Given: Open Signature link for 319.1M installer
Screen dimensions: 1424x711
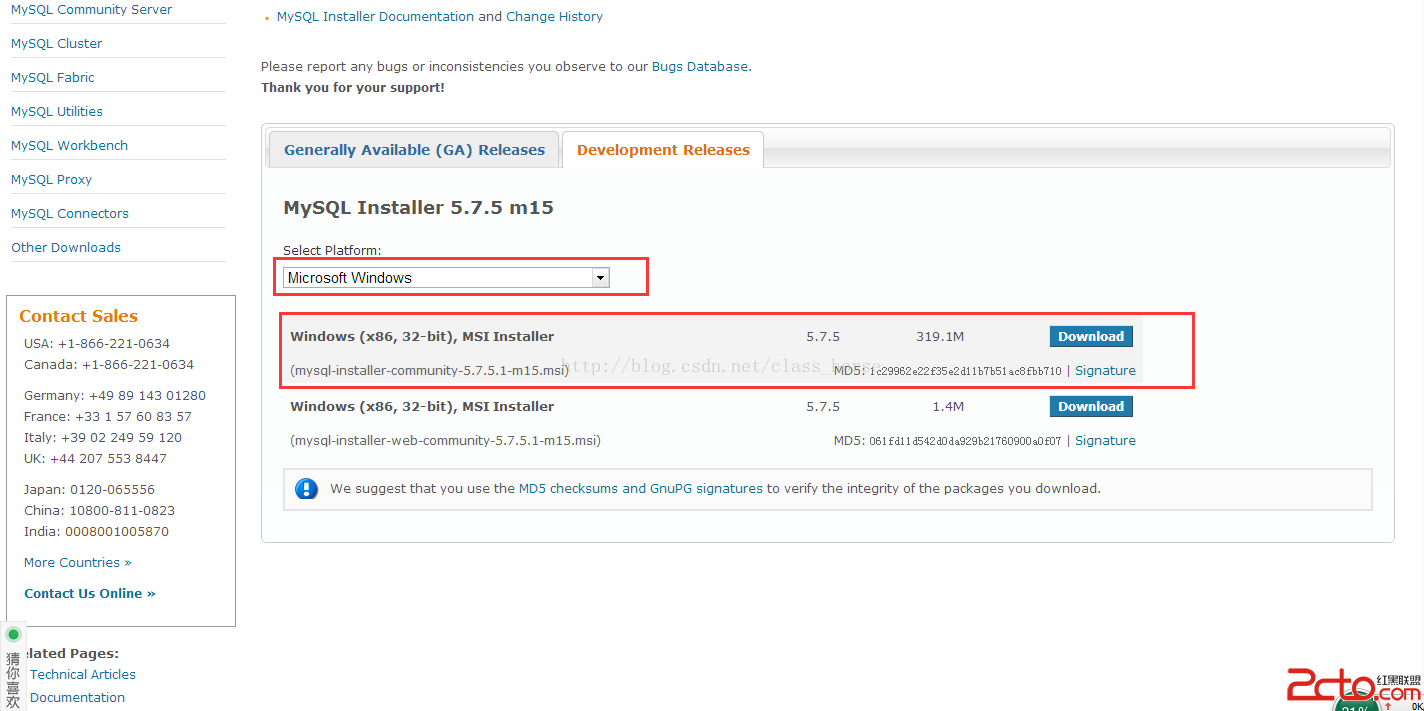Looking at the screenshot, I should pyautogui.click(x=1105, y=370).
